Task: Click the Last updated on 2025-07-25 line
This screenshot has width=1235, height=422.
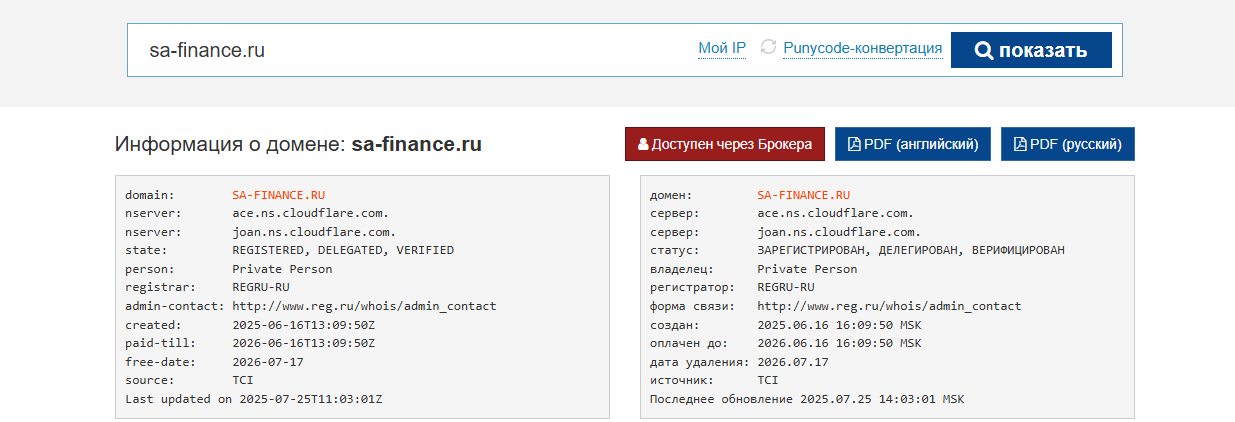Action: coord(254,399)
